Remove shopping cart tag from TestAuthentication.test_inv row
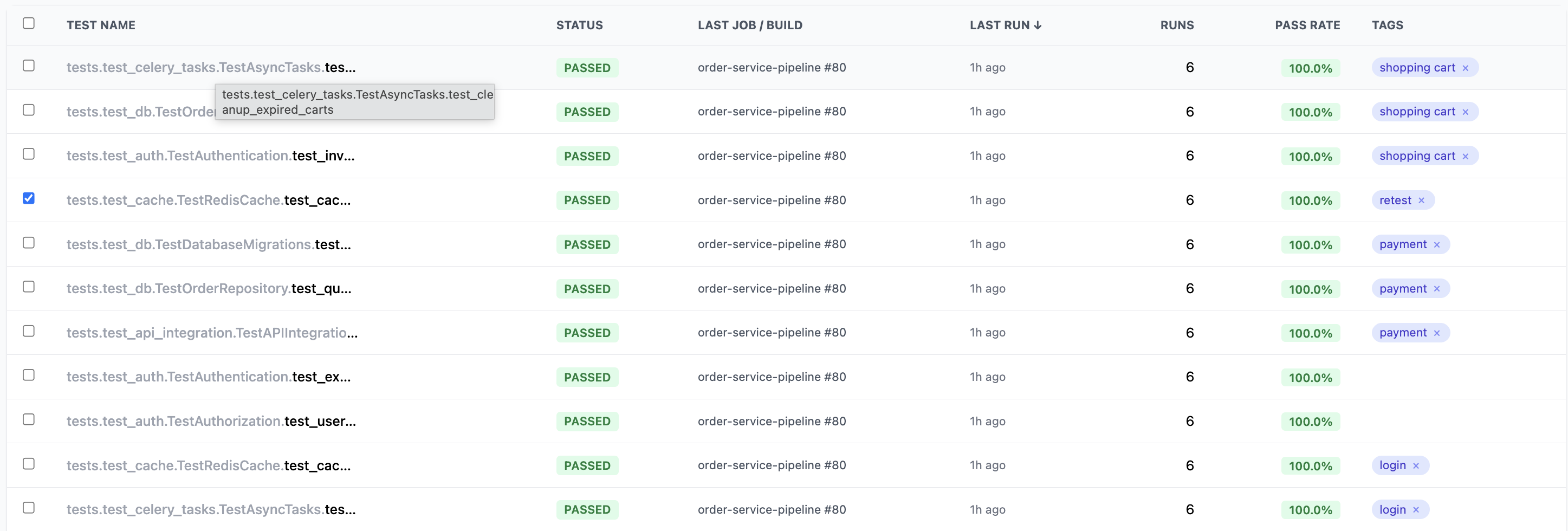The image size is (1568, 531). (1465, 157)
